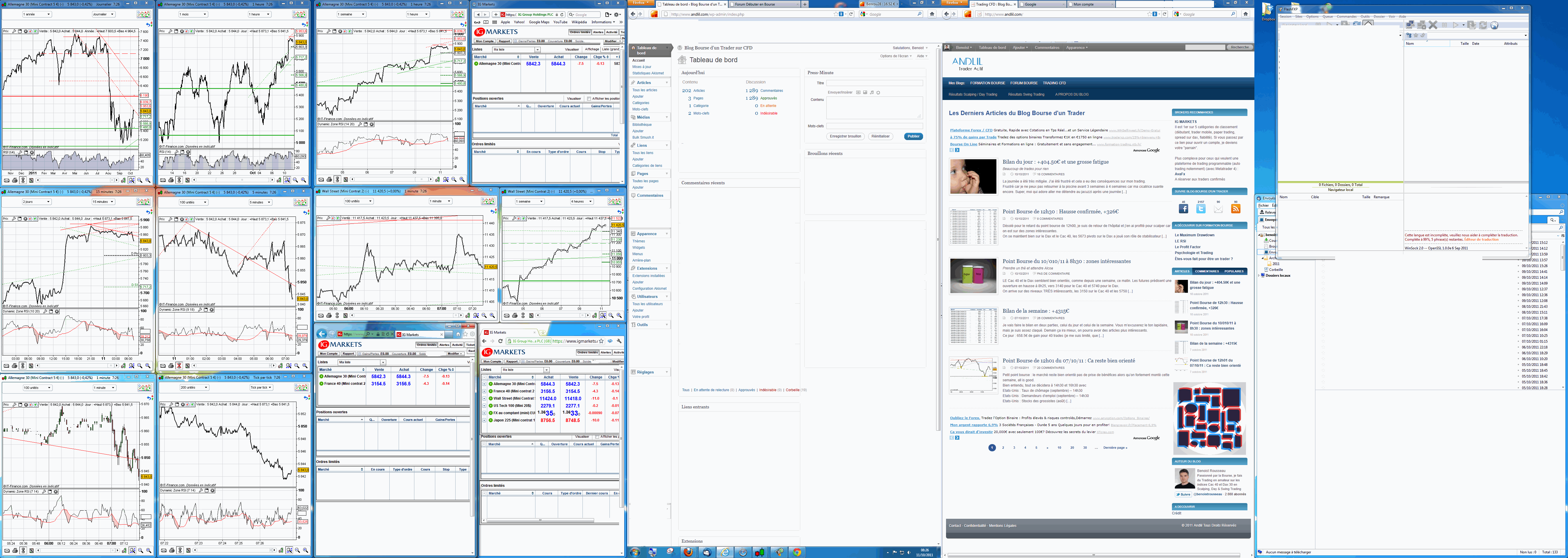Open Thunderbird from the taskbar

click(x=707, y=552)
